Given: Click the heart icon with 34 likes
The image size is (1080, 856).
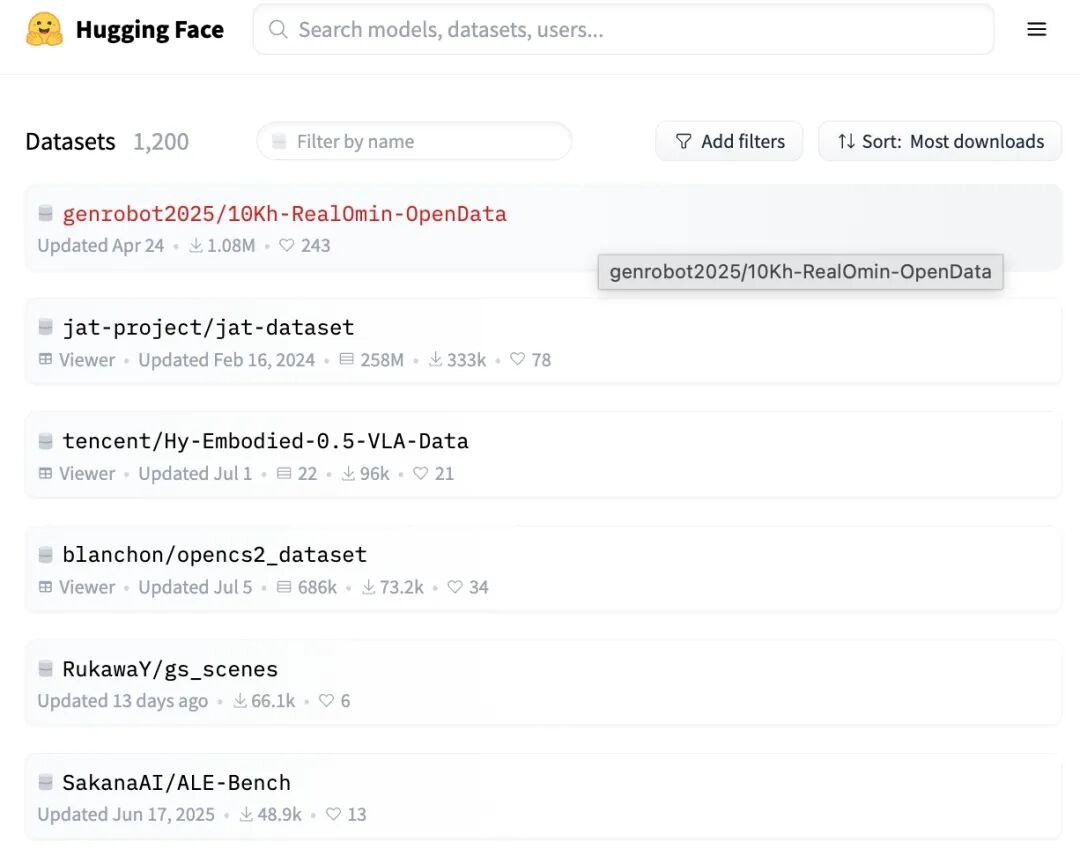Looking at the screenshot, I should tap(455, 586).
